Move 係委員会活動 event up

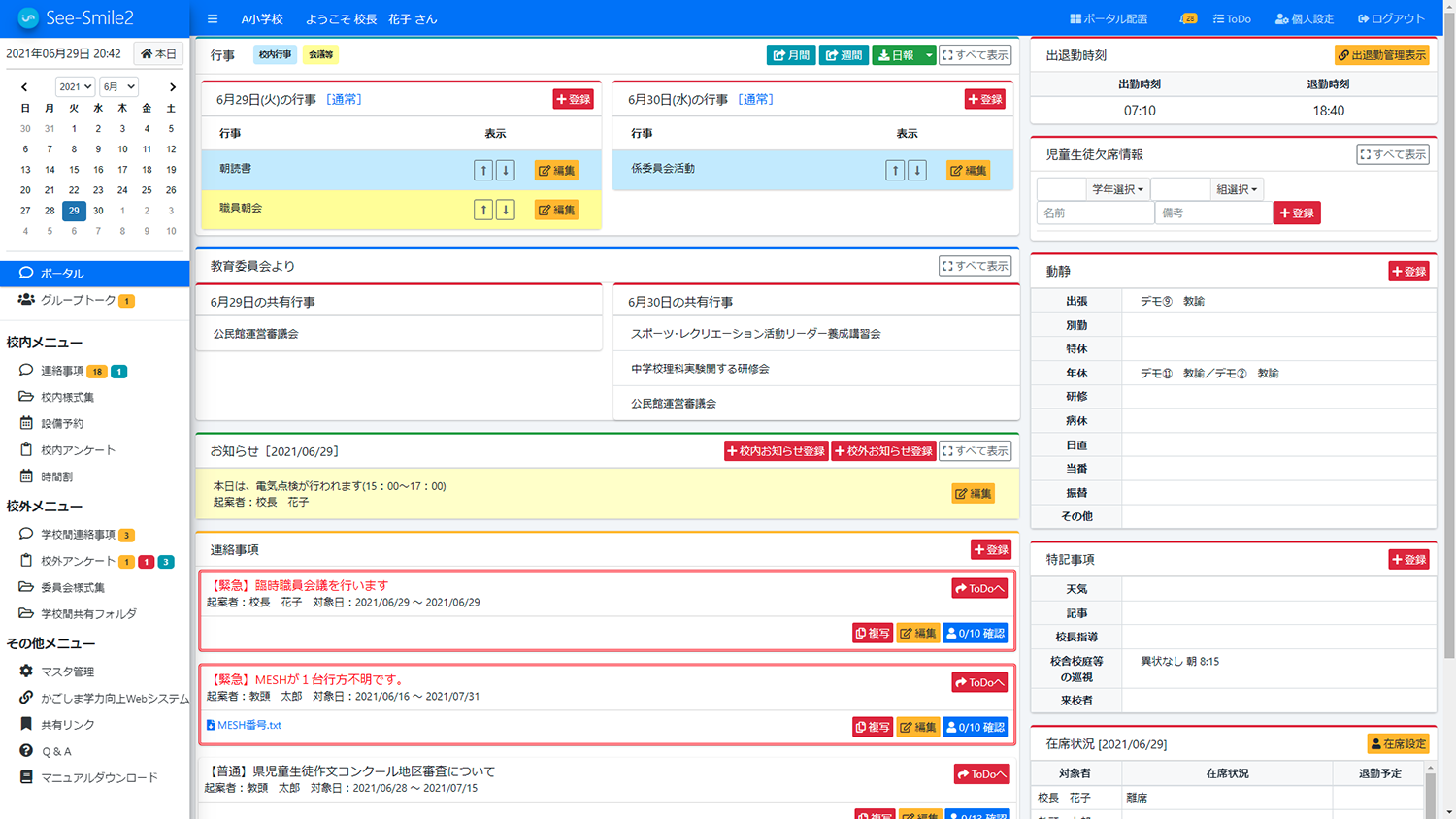click(895, 170)
